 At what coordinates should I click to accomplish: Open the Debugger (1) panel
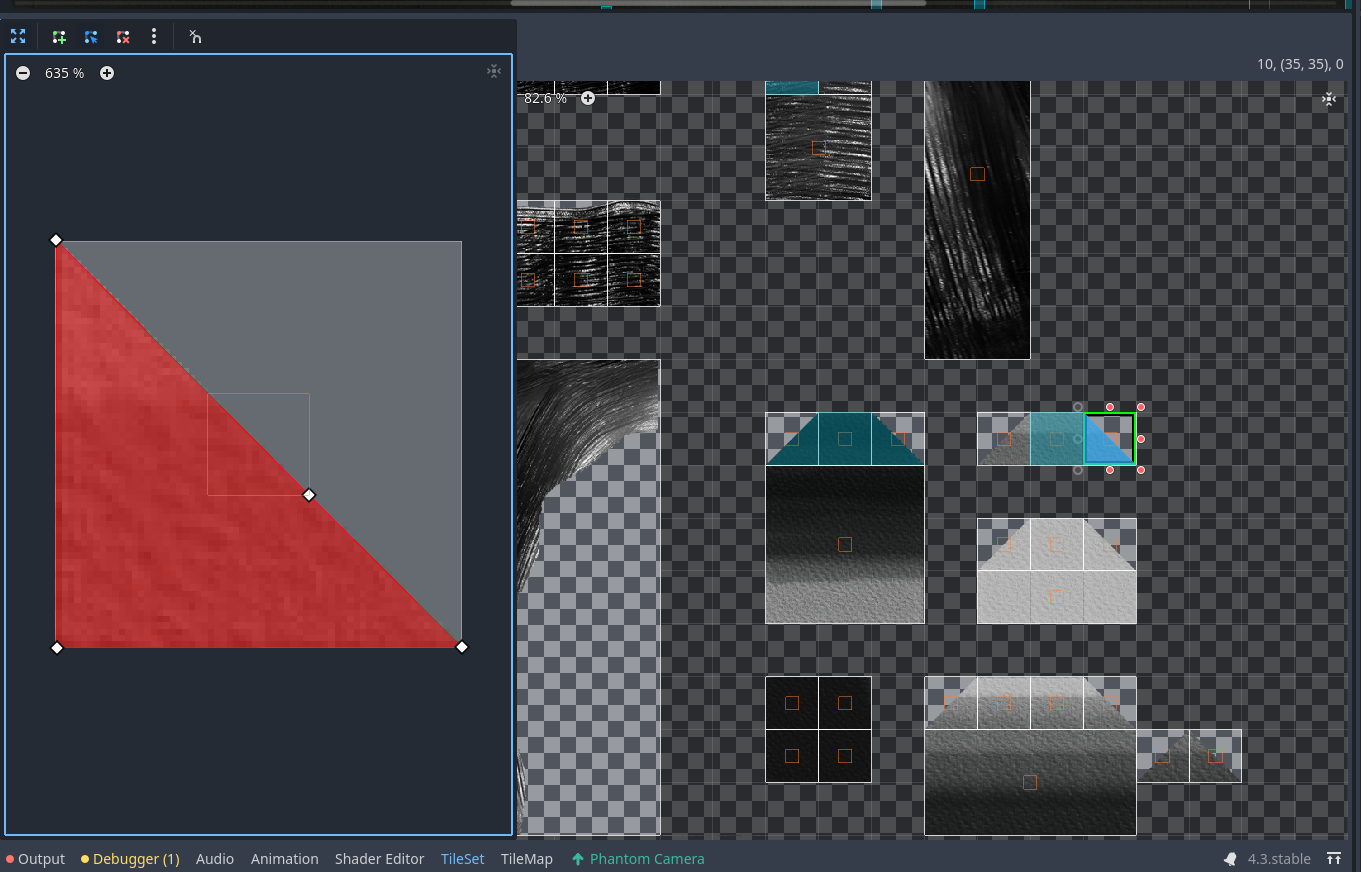point(130,859)
